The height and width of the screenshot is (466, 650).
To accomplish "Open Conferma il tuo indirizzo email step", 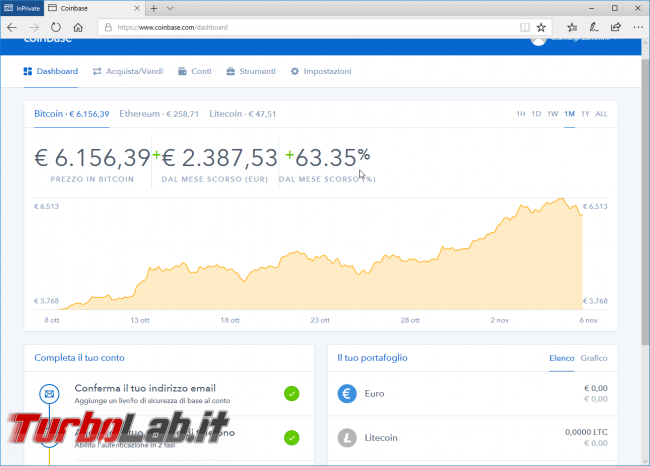I will tap(169, 393).
